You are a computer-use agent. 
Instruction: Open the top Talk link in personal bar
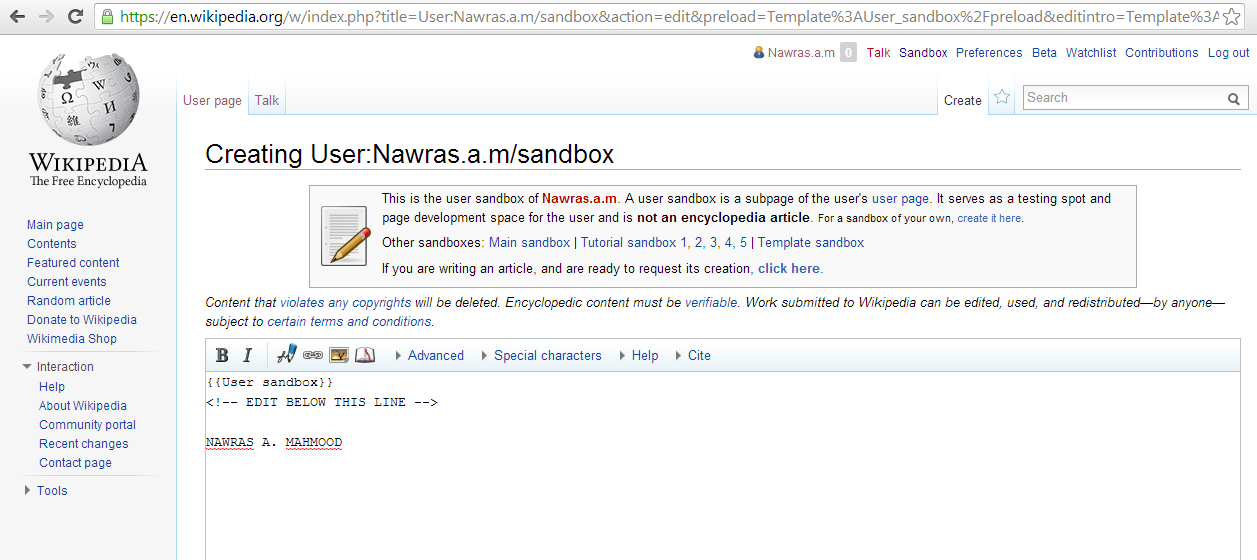click(878, 53)
